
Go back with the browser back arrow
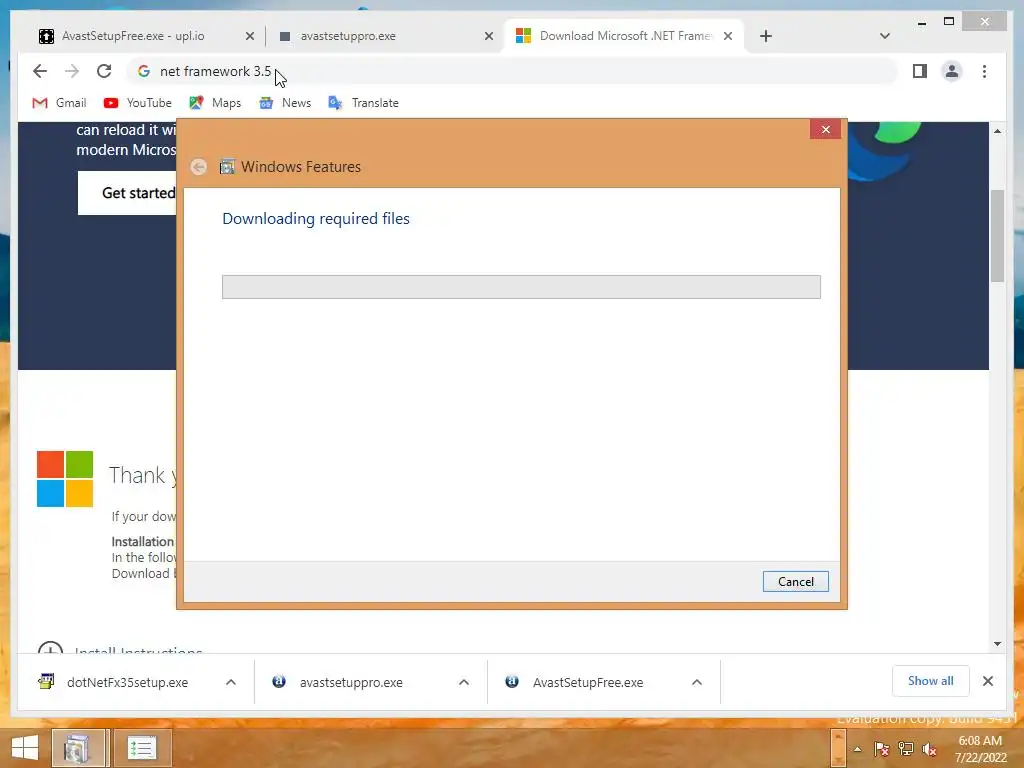click(40, 71)
